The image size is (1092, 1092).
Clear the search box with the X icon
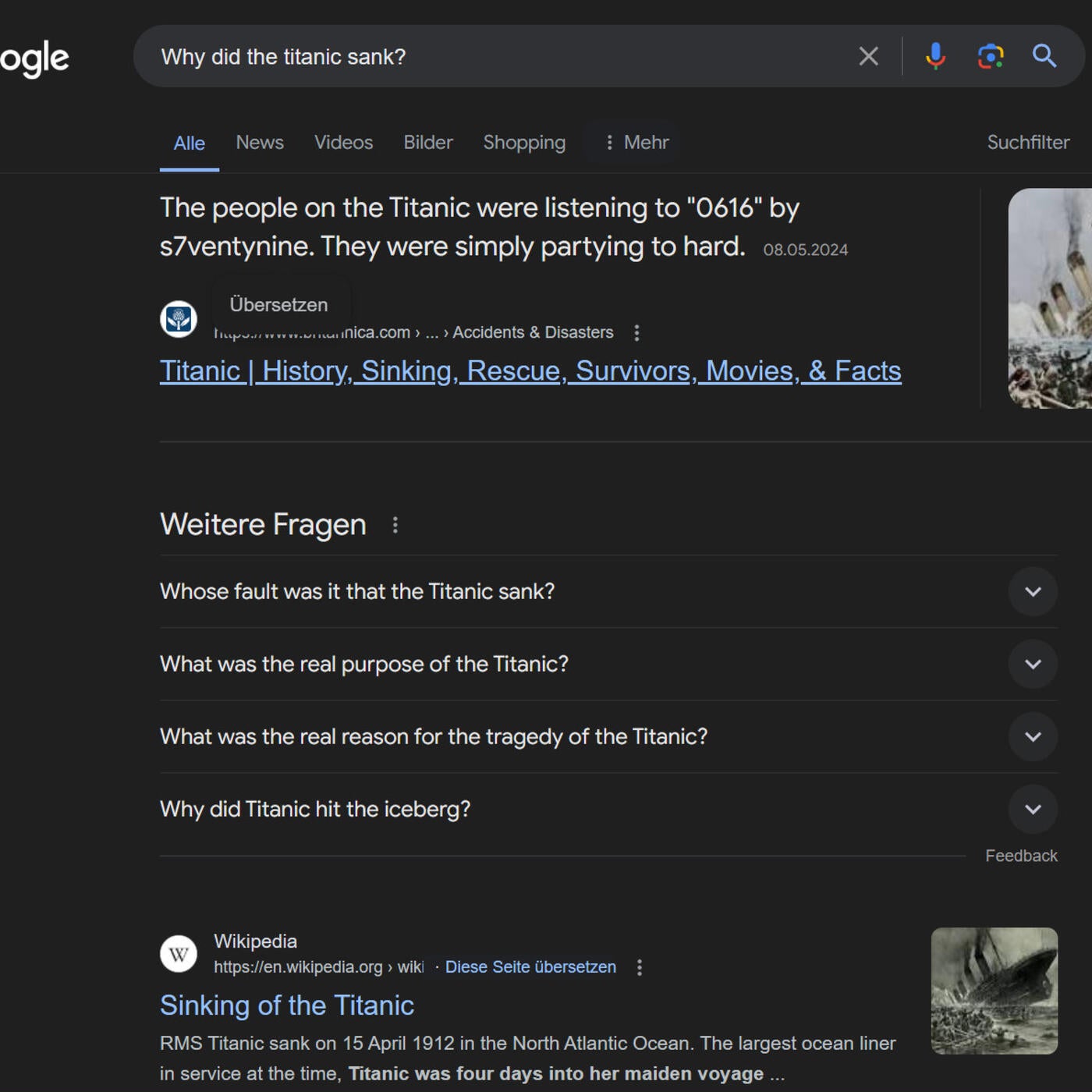tap(868, 56)
